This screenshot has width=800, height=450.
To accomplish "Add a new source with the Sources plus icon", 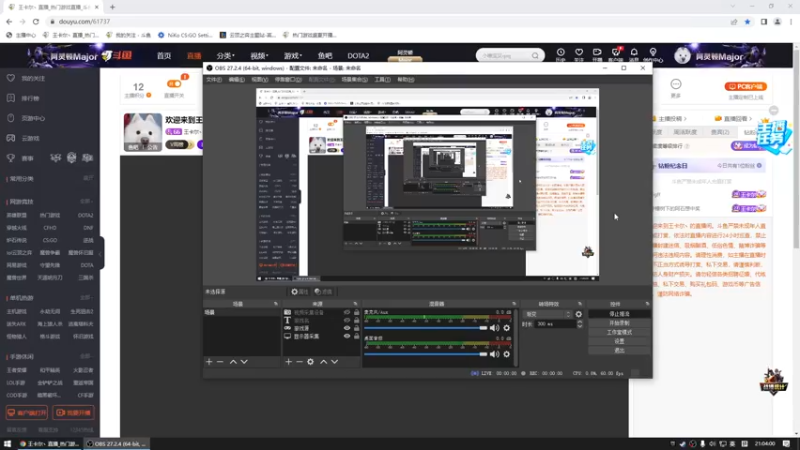I will click(x=288, y=362).
